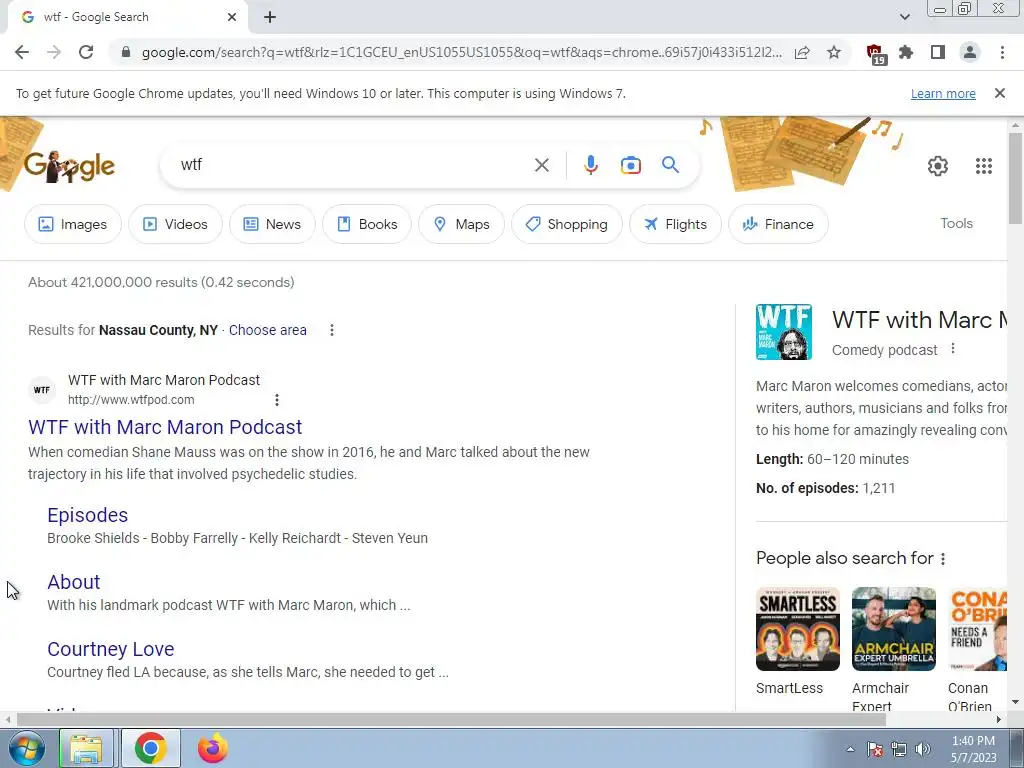
Task: Switch to the Videos results tab
Action: 175,224
